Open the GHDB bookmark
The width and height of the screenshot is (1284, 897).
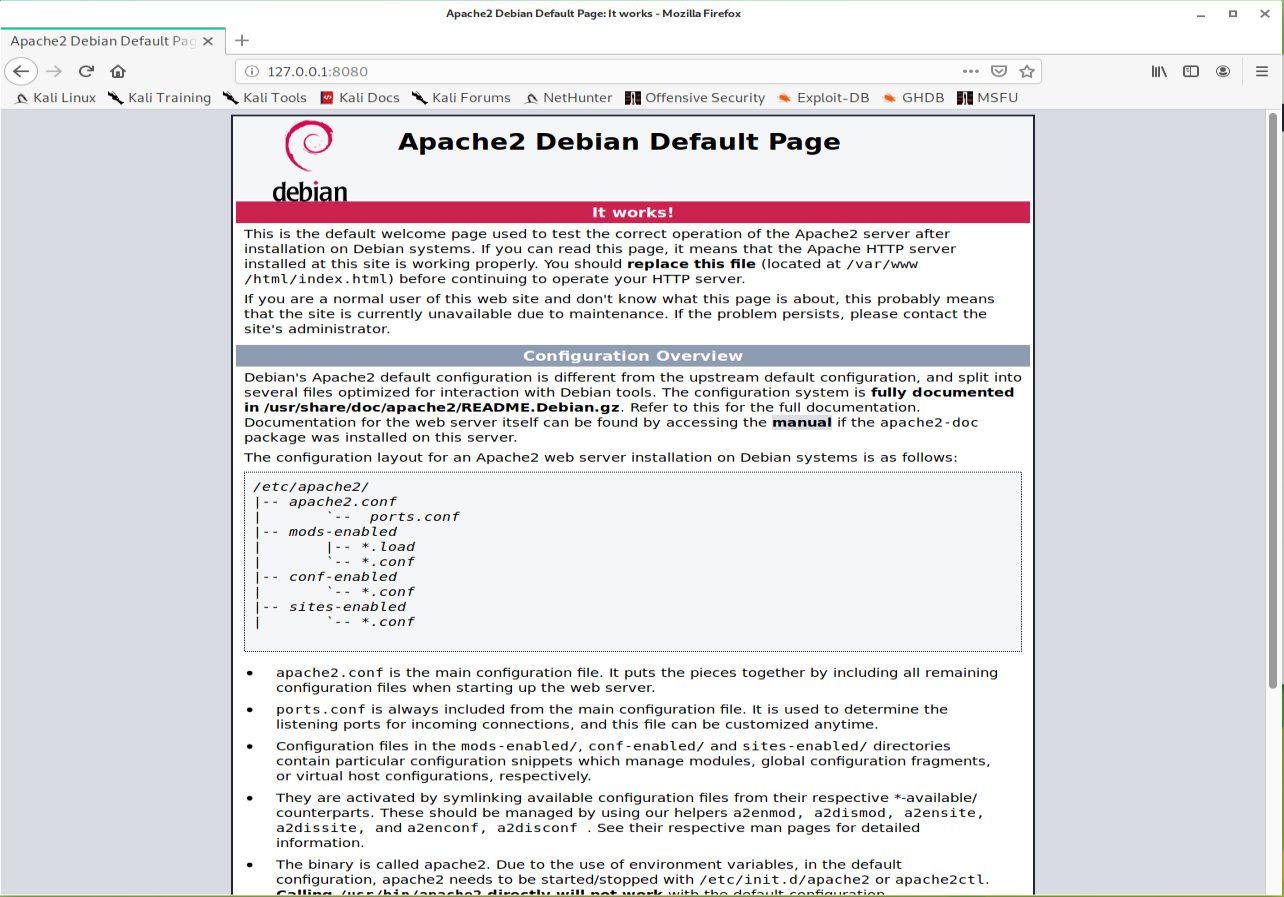pyautogui.click(x=914, y=98)
